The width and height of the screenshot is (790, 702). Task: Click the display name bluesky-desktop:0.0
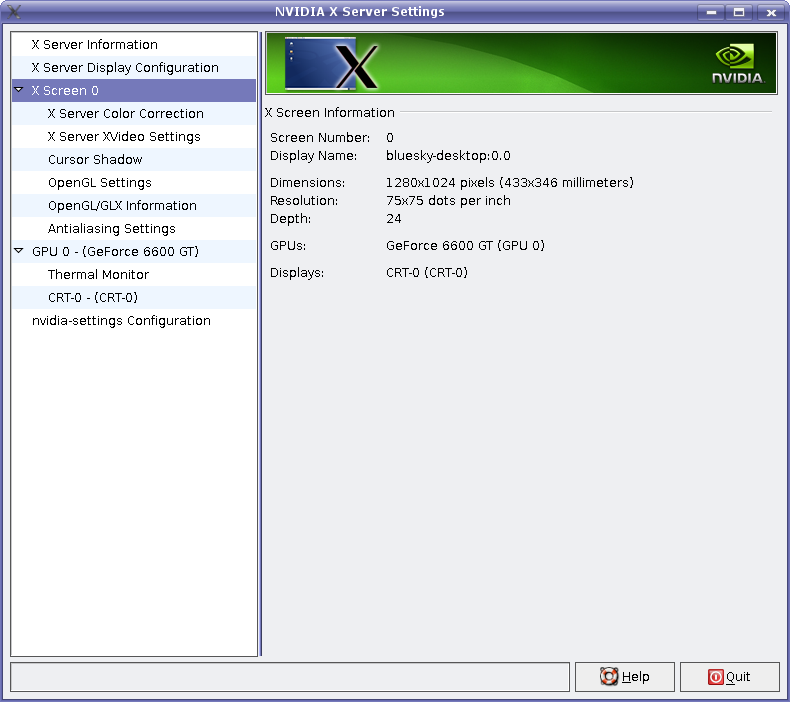tap(448, 156)
